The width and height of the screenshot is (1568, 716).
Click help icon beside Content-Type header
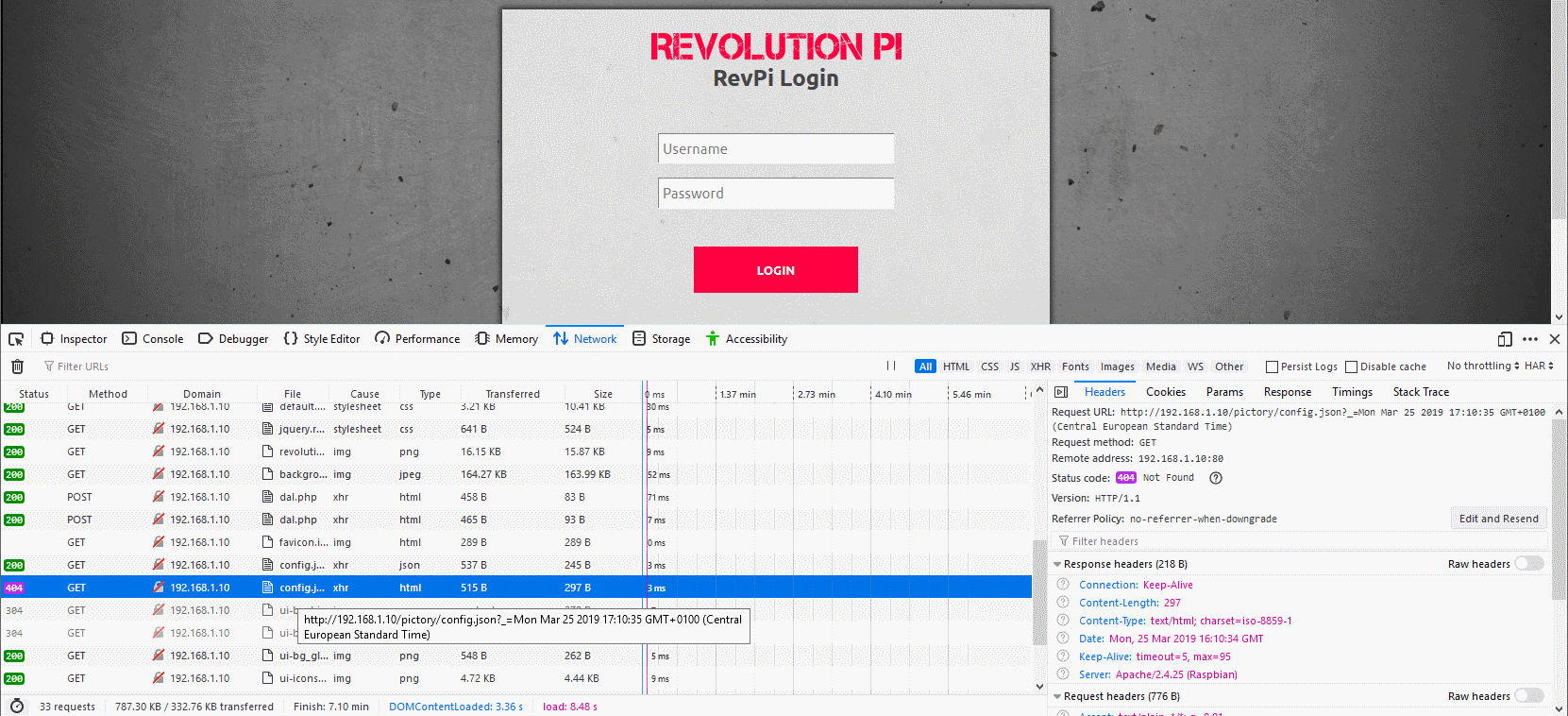point(1063,621)
